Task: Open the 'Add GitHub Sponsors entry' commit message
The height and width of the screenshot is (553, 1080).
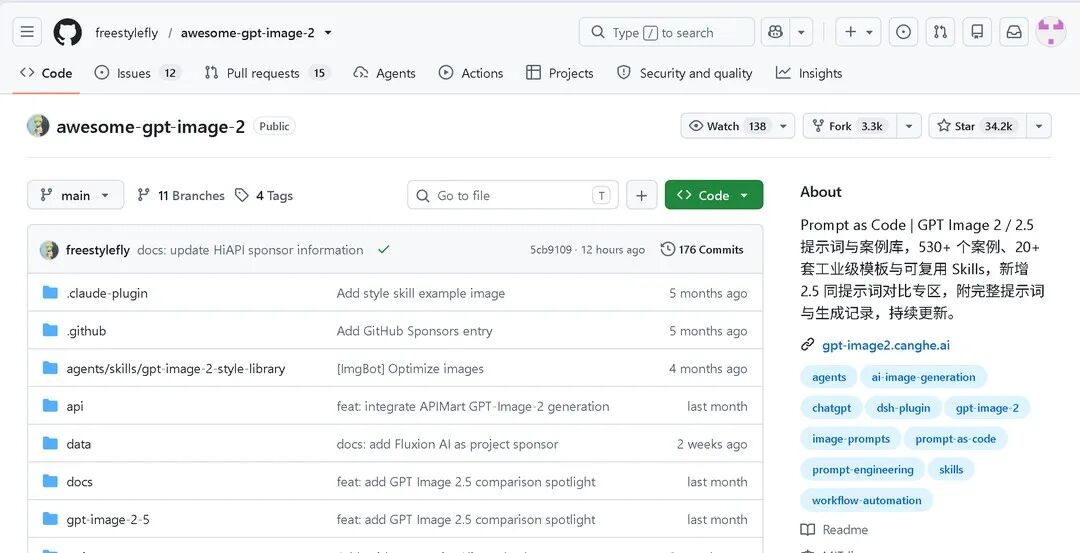Action: [415, 331]
